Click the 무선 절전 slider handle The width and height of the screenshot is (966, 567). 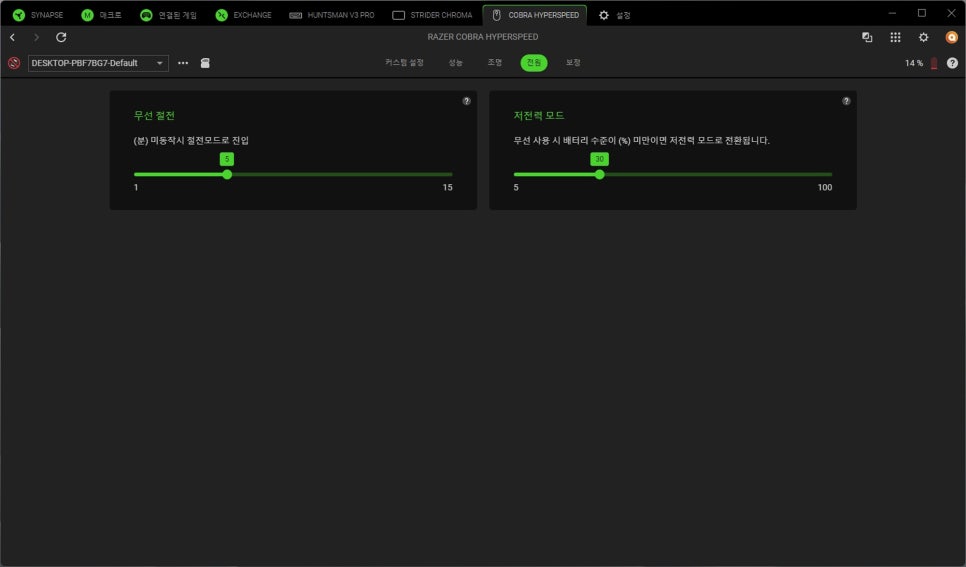click(x=227, y=174)
